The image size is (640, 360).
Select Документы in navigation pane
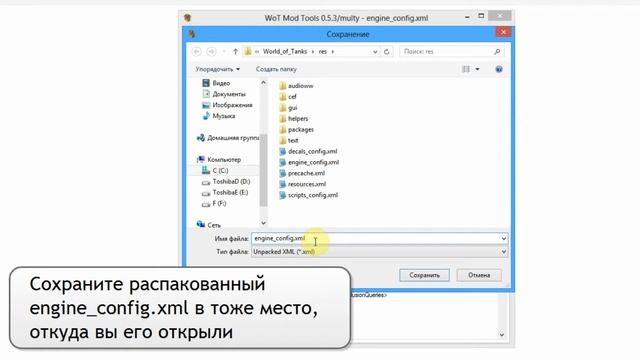pyautogui.click(x=224, y=94)
